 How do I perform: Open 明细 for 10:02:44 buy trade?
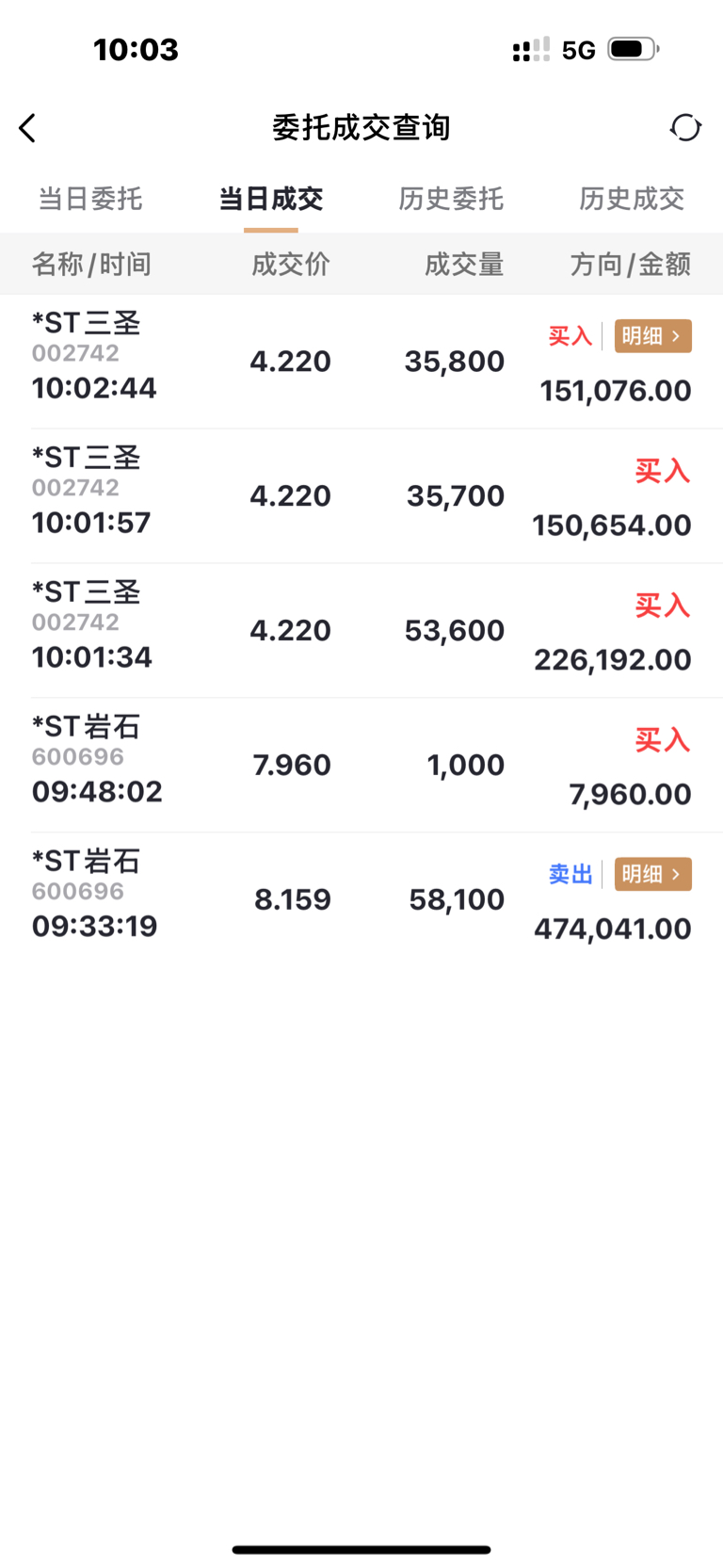[653, 336]
